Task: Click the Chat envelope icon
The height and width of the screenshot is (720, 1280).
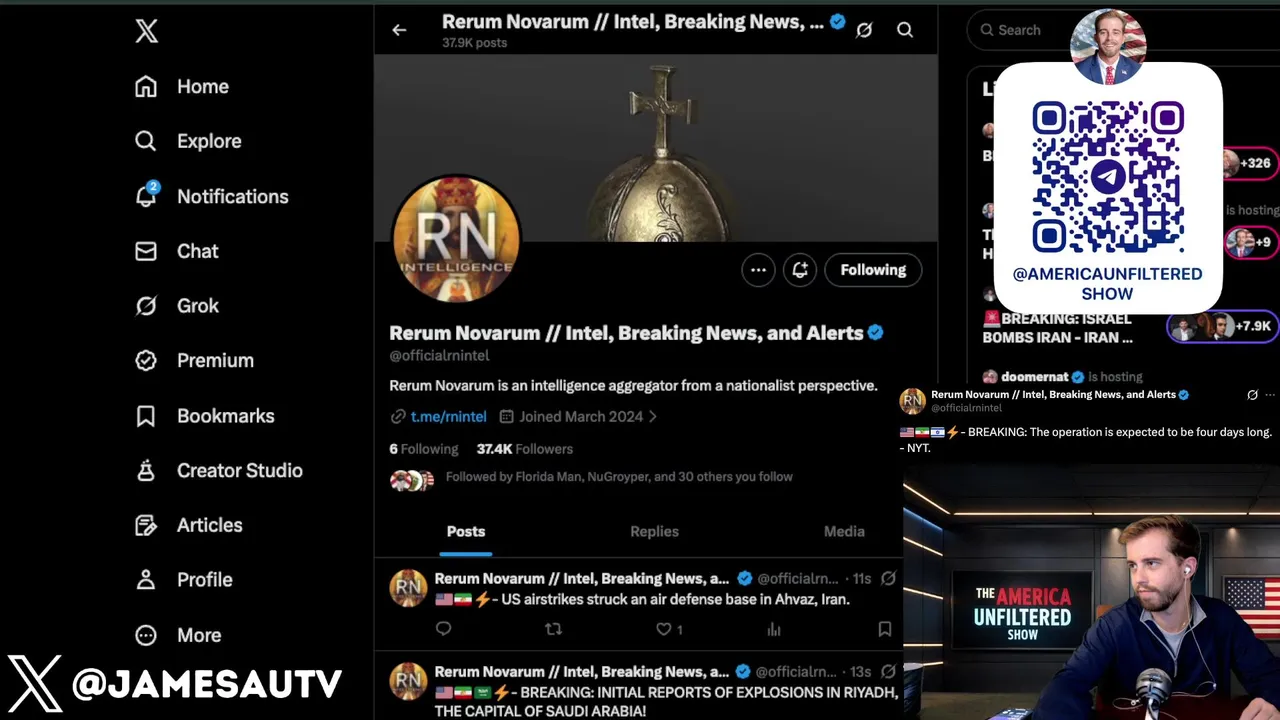Action: click(146, 251)
